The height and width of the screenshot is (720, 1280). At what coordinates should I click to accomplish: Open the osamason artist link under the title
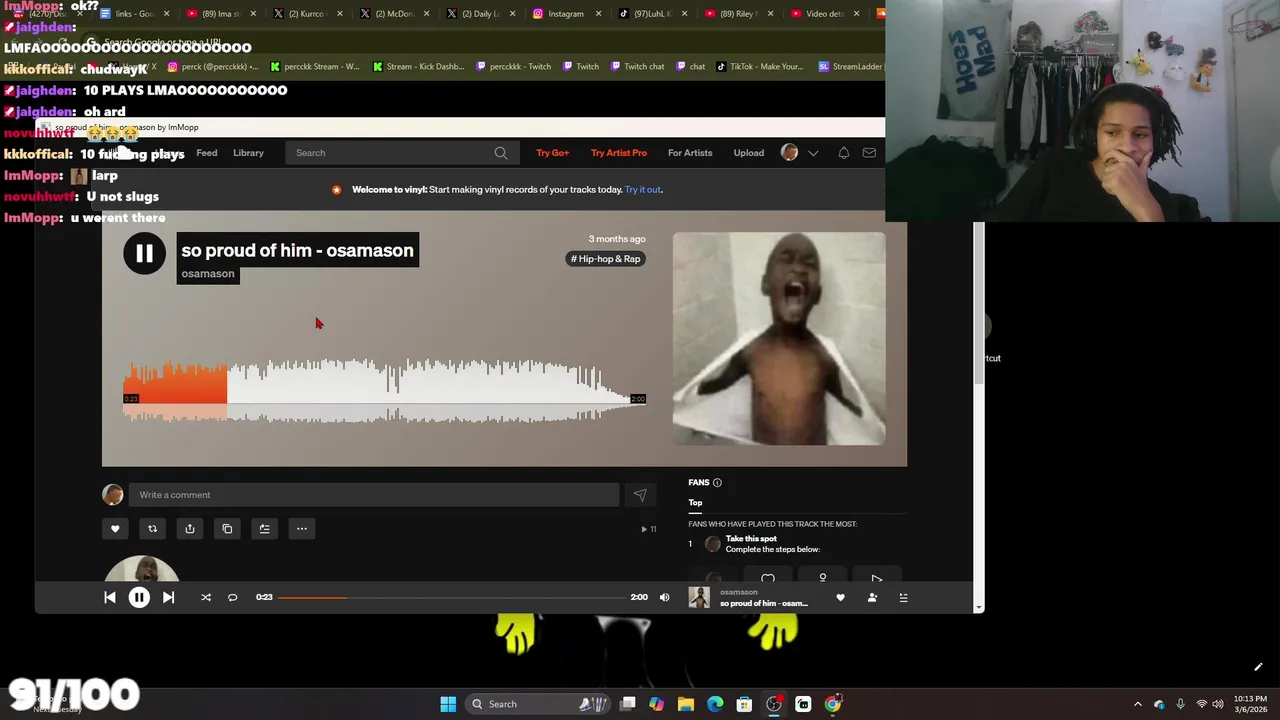[208, 274]
